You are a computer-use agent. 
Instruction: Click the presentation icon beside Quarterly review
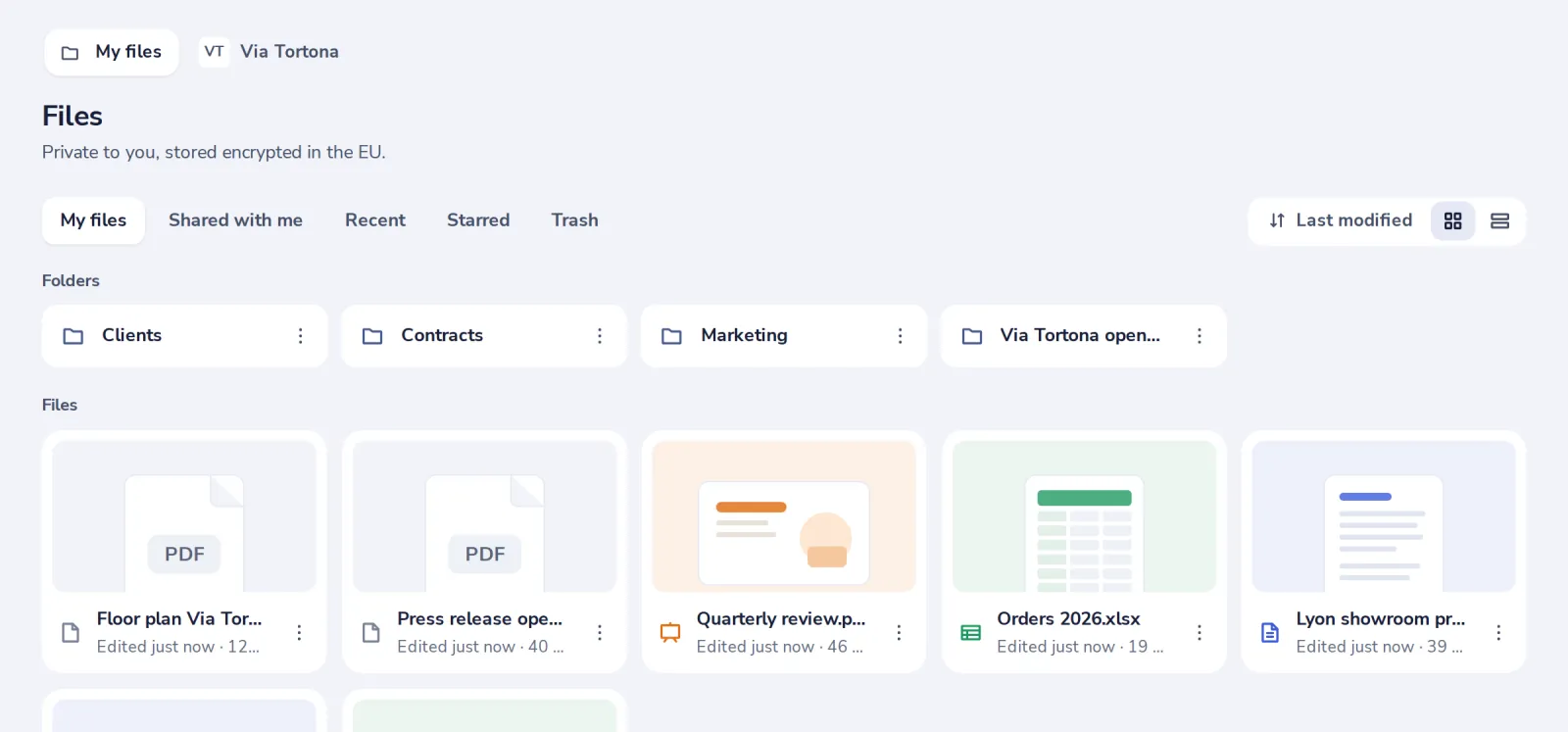670,633
